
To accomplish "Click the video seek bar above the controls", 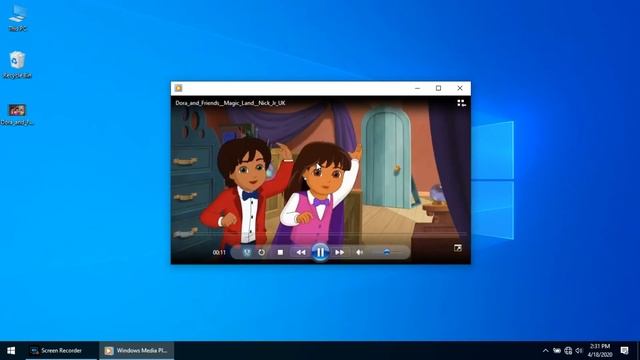I will [x=320, y=234].
